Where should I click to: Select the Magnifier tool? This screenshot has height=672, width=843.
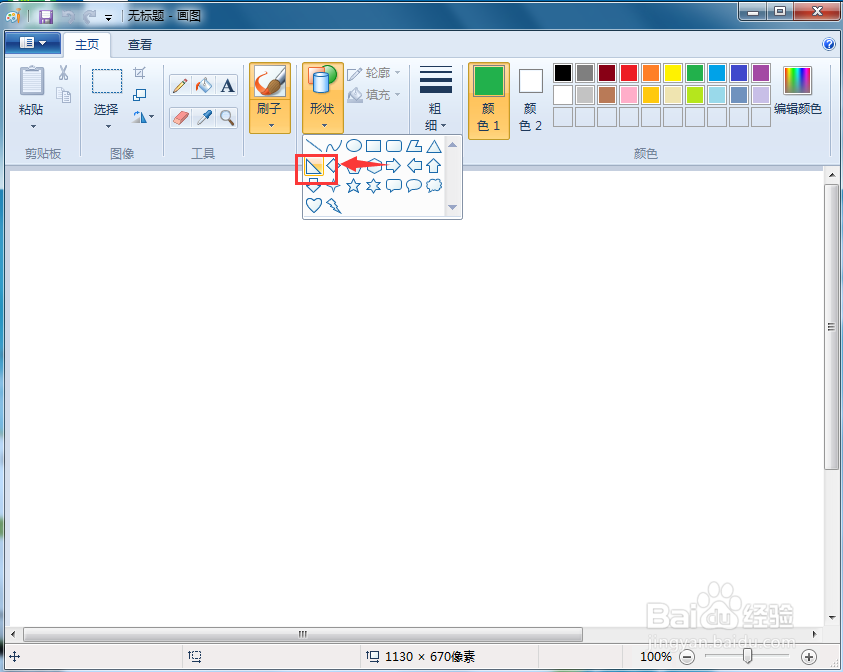(x=227, y=117)
